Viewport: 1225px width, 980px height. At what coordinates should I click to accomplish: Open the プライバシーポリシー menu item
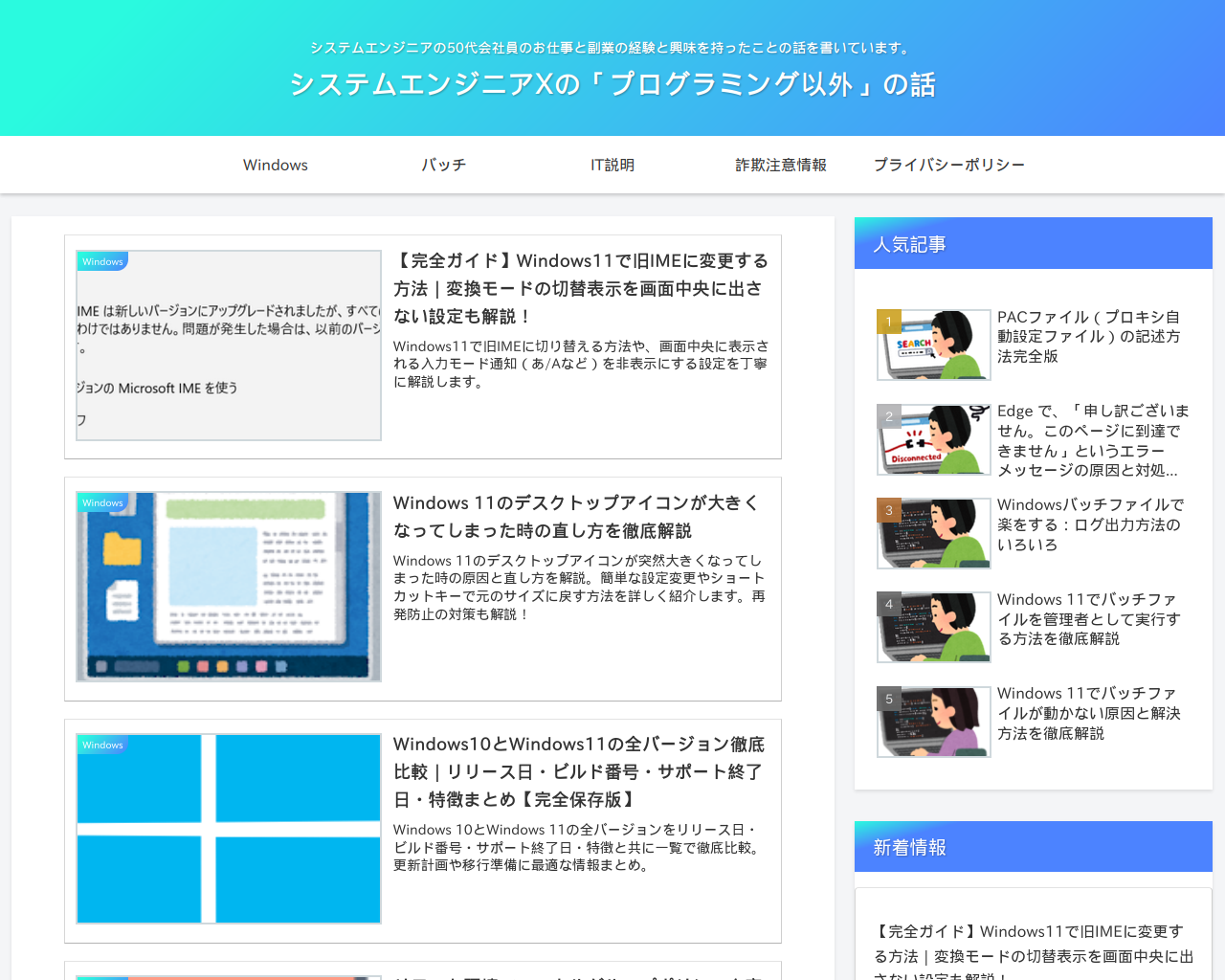(949, 165)
